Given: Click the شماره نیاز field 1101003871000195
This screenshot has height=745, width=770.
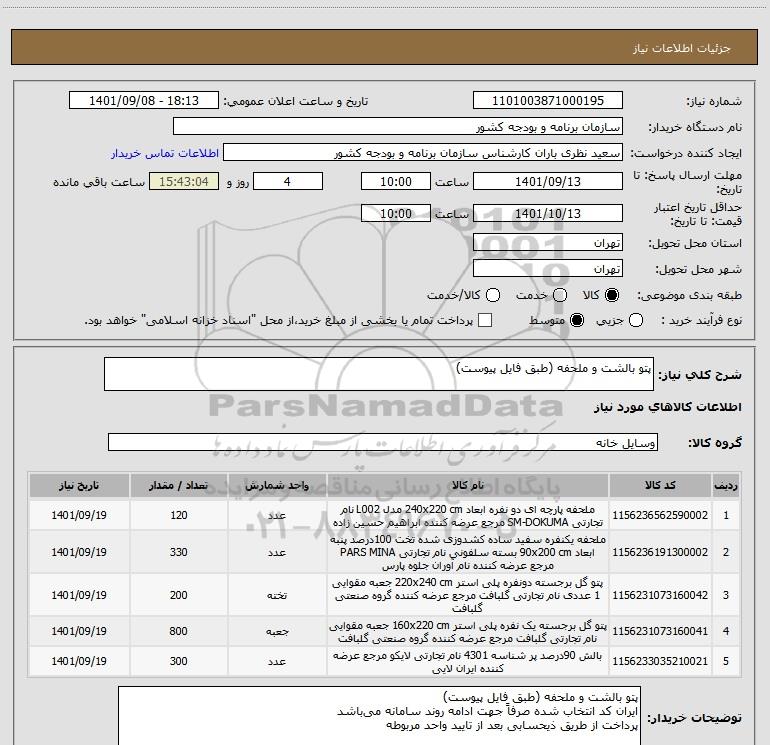Looking at the screenshot, I should [x=548, y=101].
